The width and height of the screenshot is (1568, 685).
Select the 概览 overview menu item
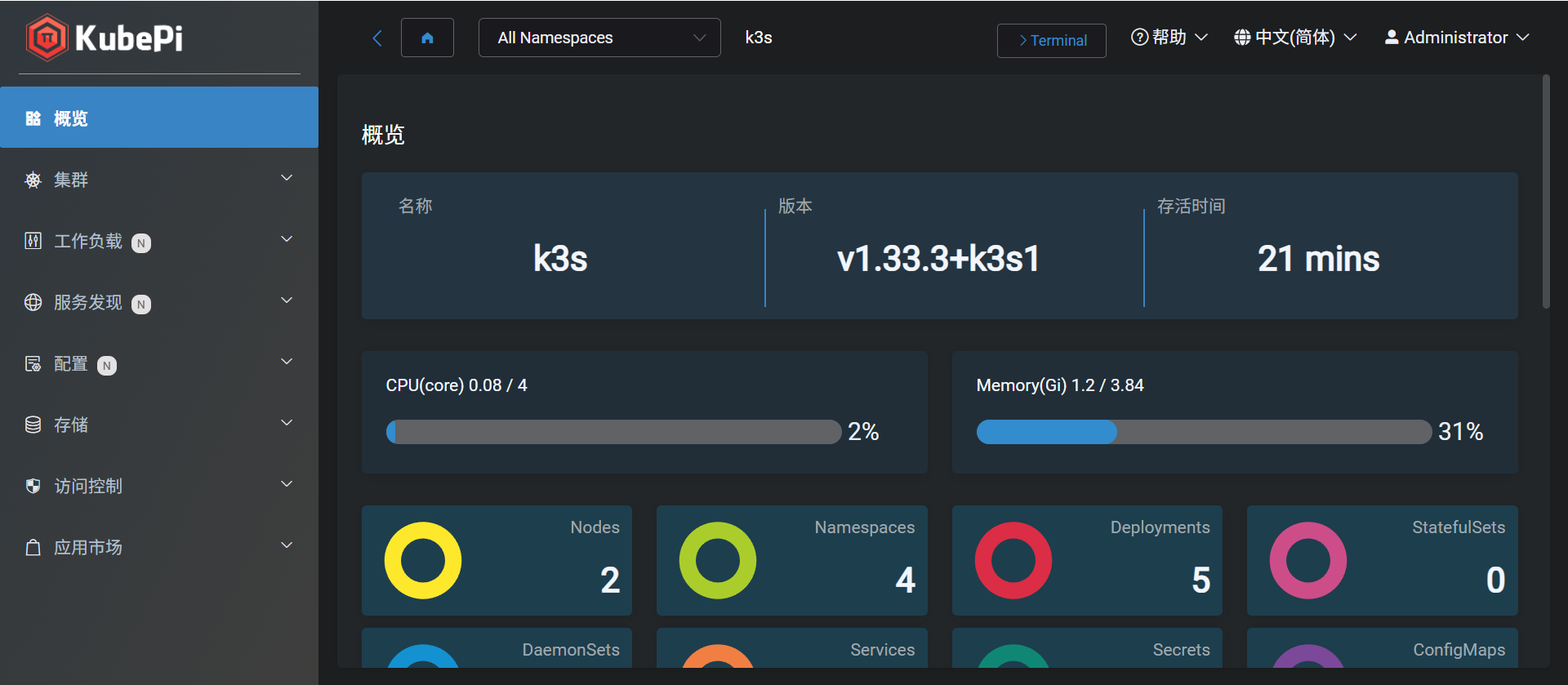159,118
